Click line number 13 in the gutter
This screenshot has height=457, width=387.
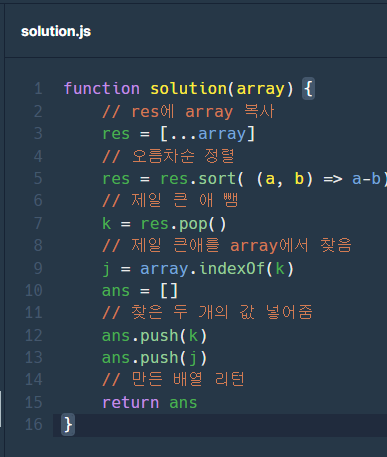point(34,358)
